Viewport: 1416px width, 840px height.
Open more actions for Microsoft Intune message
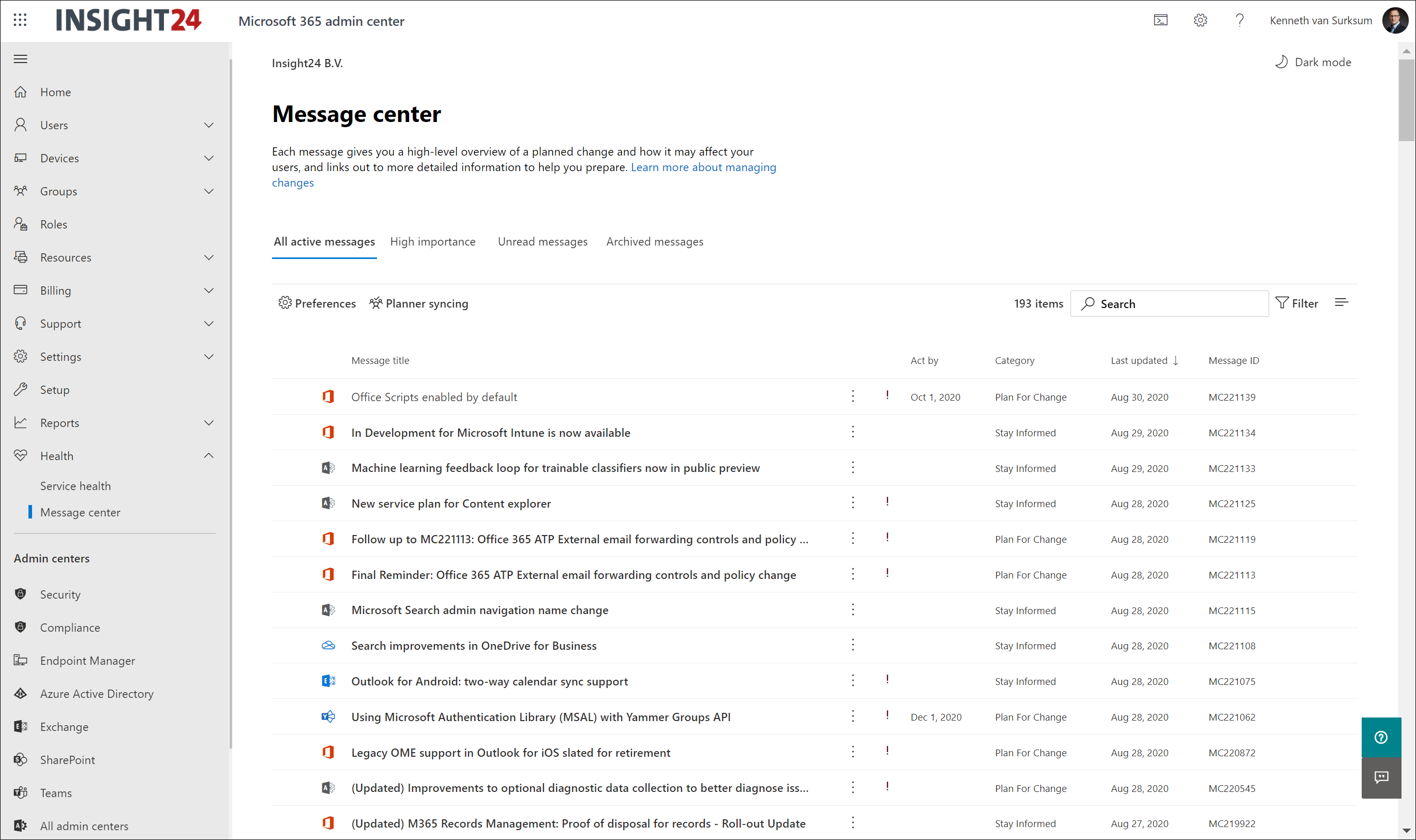(853, 432)
